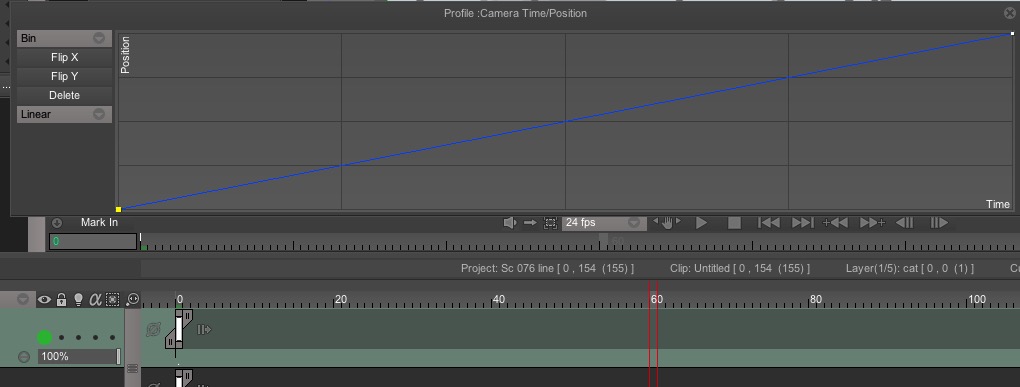
Task: Click frame 100 on the timeline ruler
Action: (976, 299)
